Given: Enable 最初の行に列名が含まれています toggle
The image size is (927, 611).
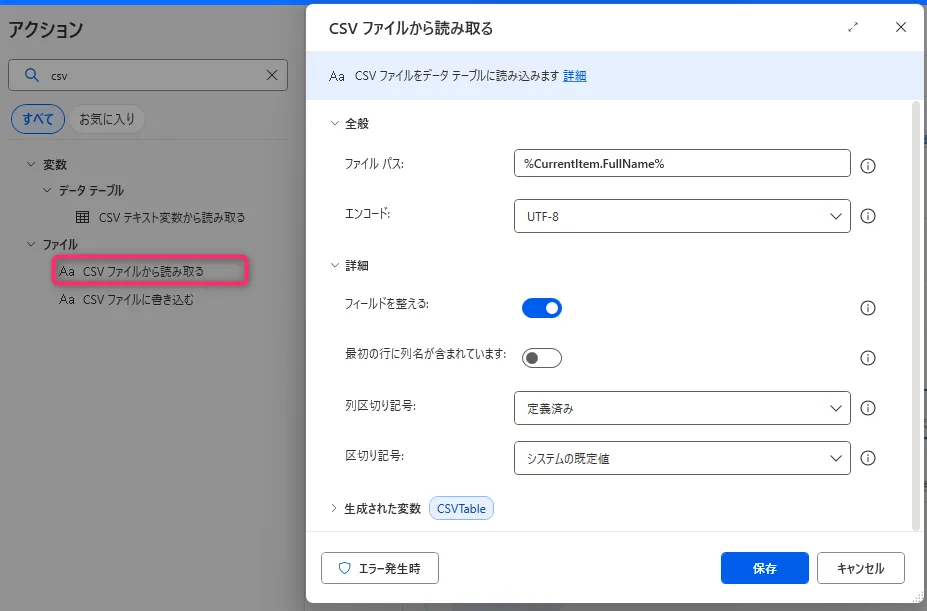Looking at the screenshot, I should pos(542,358).
